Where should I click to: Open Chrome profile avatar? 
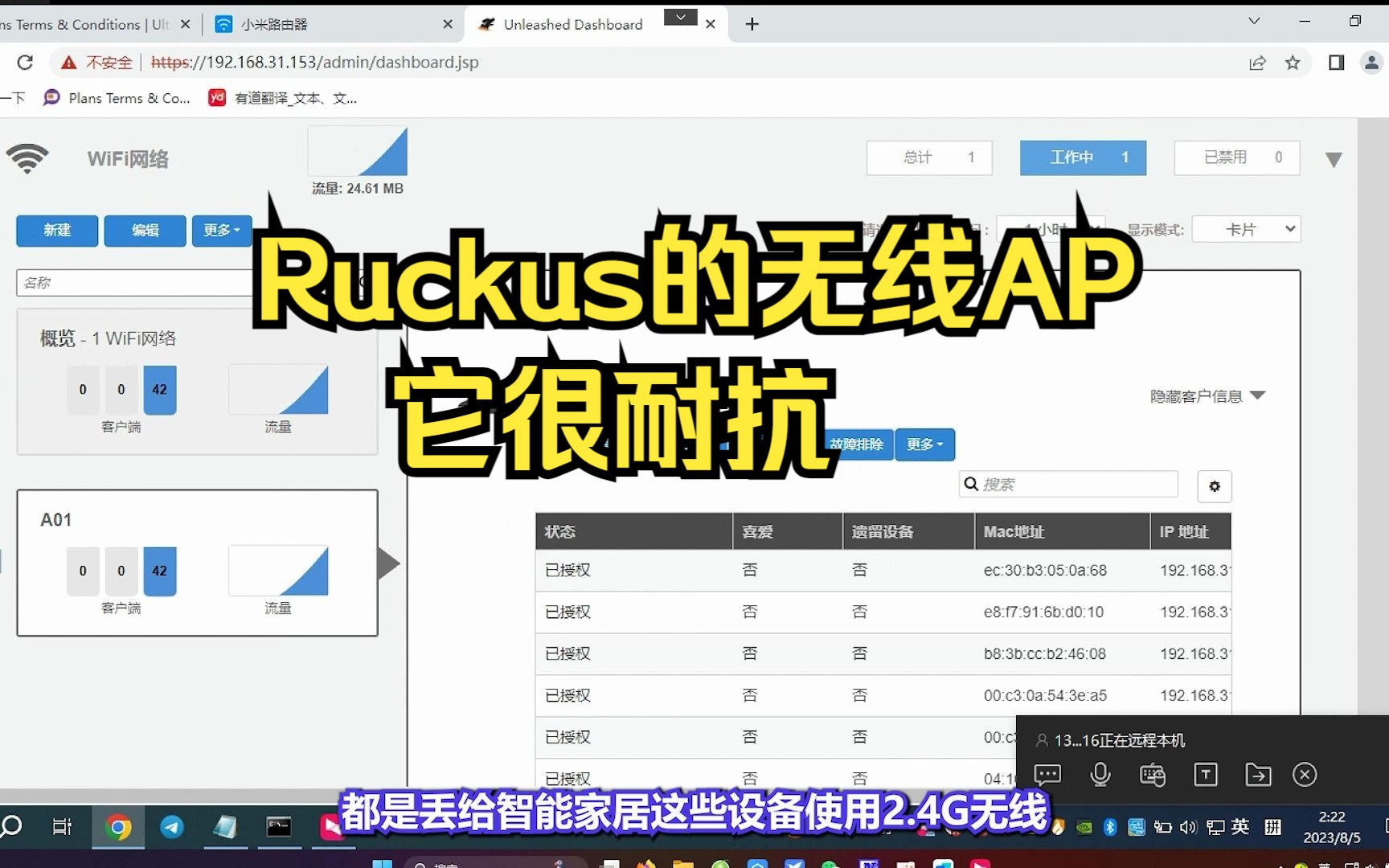pyautogui.click(x=1371, y=63)
